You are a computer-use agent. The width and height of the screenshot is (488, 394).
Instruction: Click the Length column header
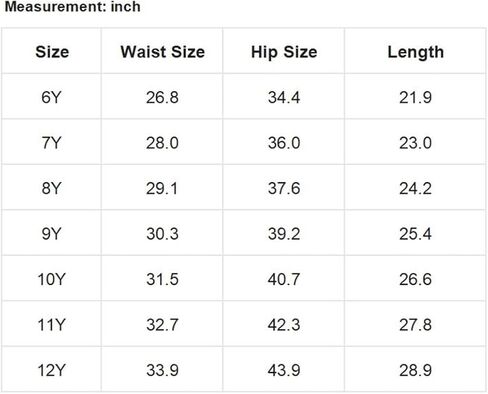pos(415,52)
